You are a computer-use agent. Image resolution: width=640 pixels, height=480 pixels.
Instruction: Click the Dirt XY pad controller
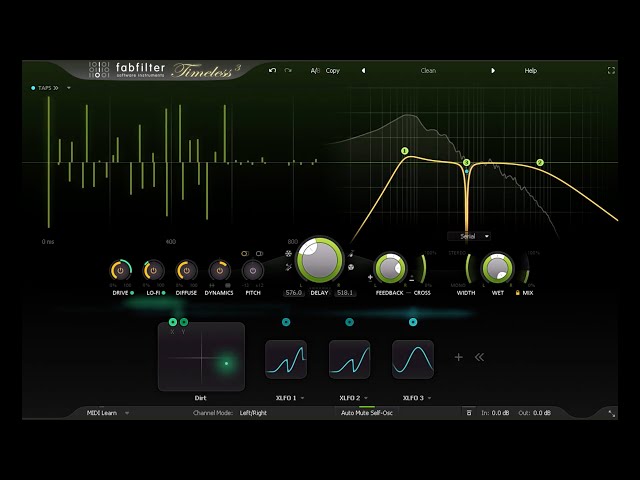click(201, 357)
